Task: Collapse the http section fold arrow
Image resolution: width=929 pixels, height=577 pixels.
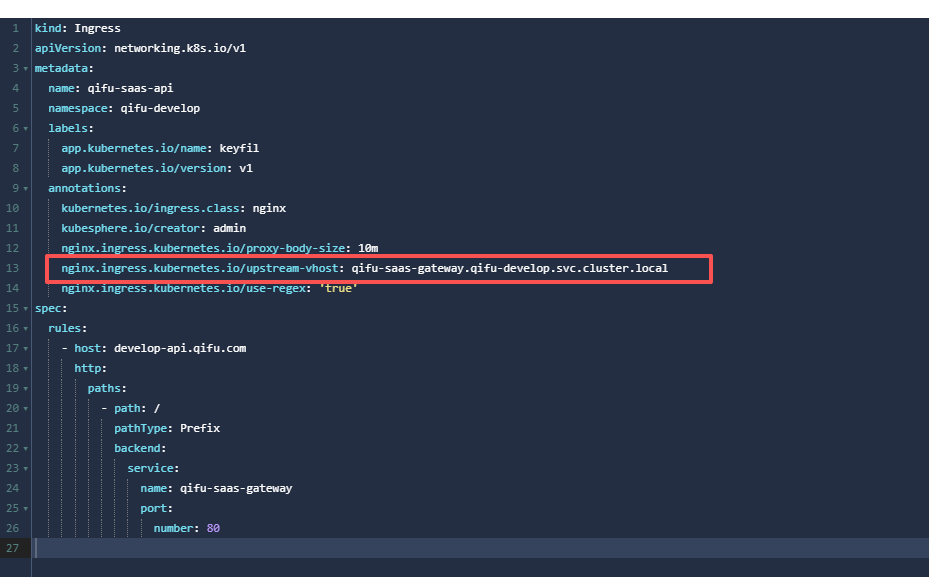Action: (25, 368)
